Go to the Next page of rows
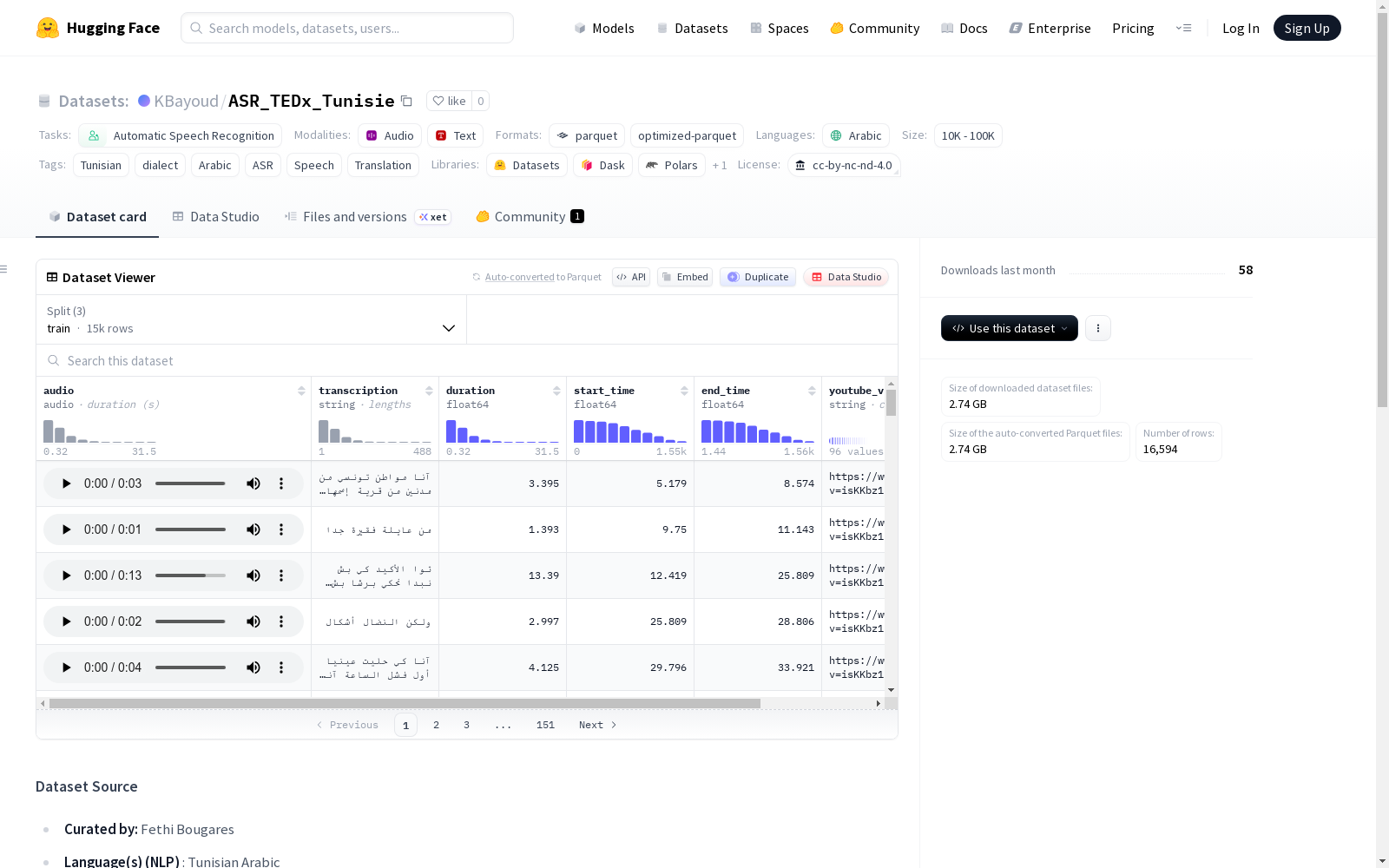Screen dimensions: 1389x868 click(597, 725)
